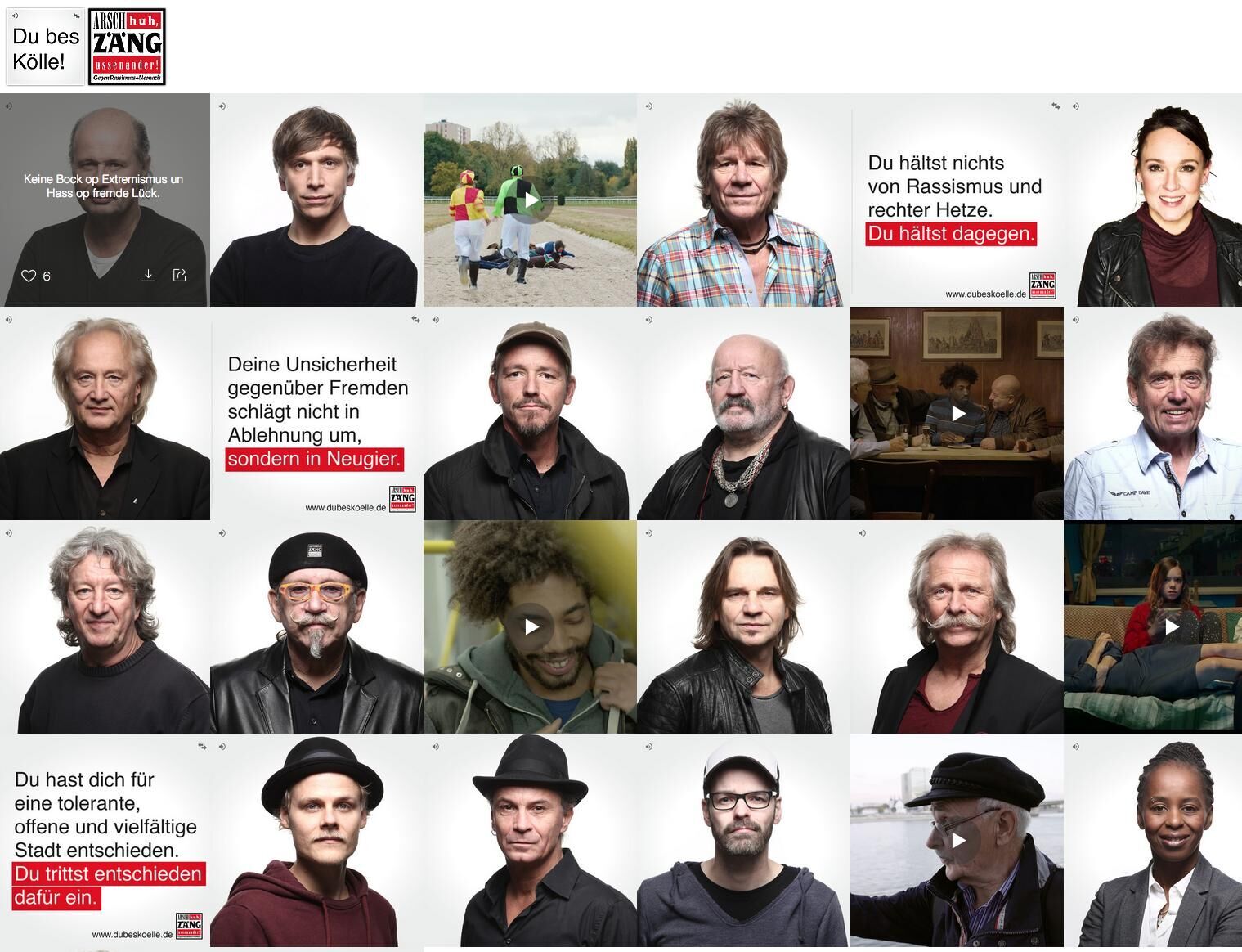
Task: Download the hovered portrait image
Action: click(148, 275)
